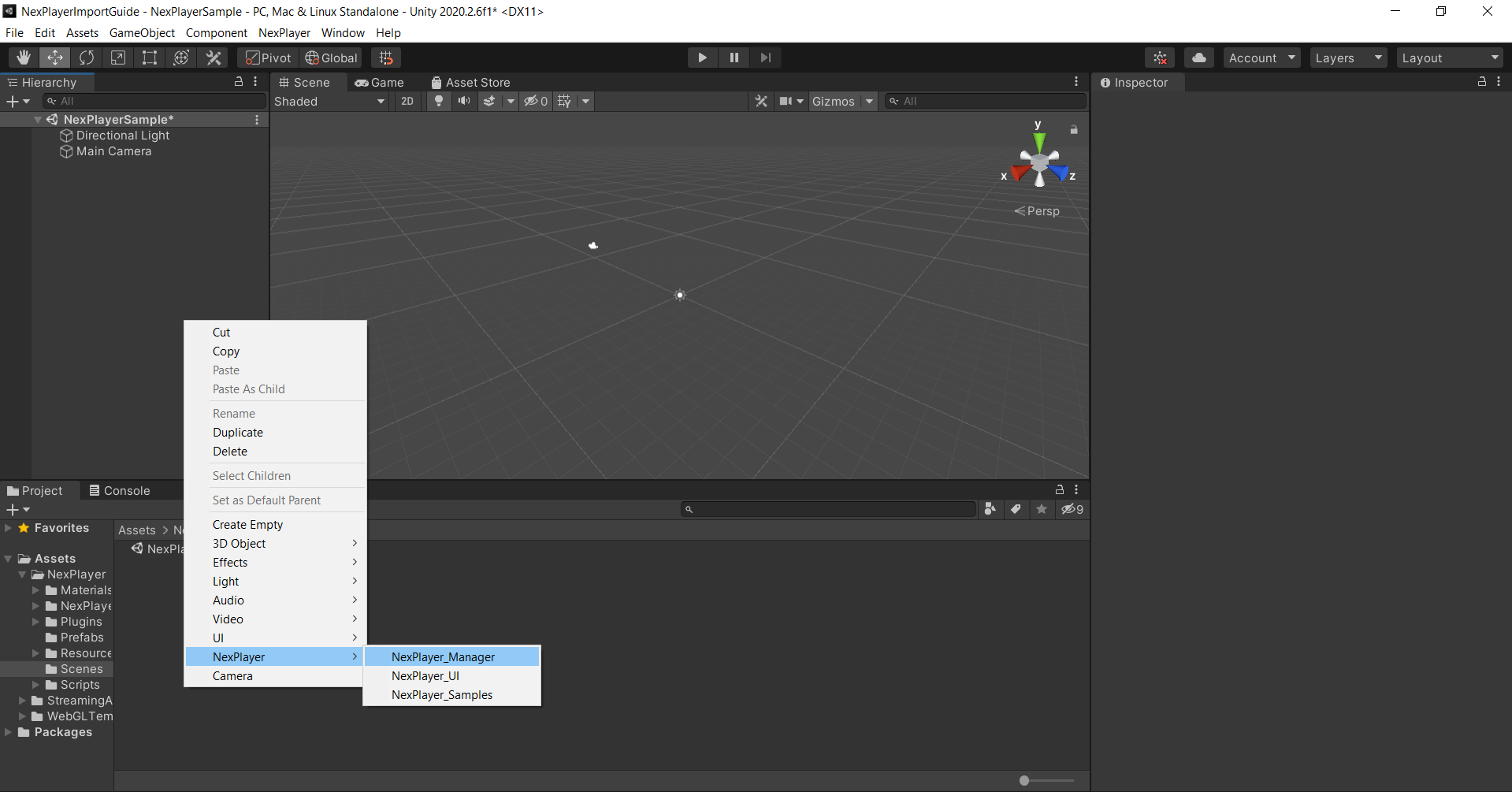Click the Scene view search field
The height and width of the screenshot is (792, 1512).
[x=985, y=101]
